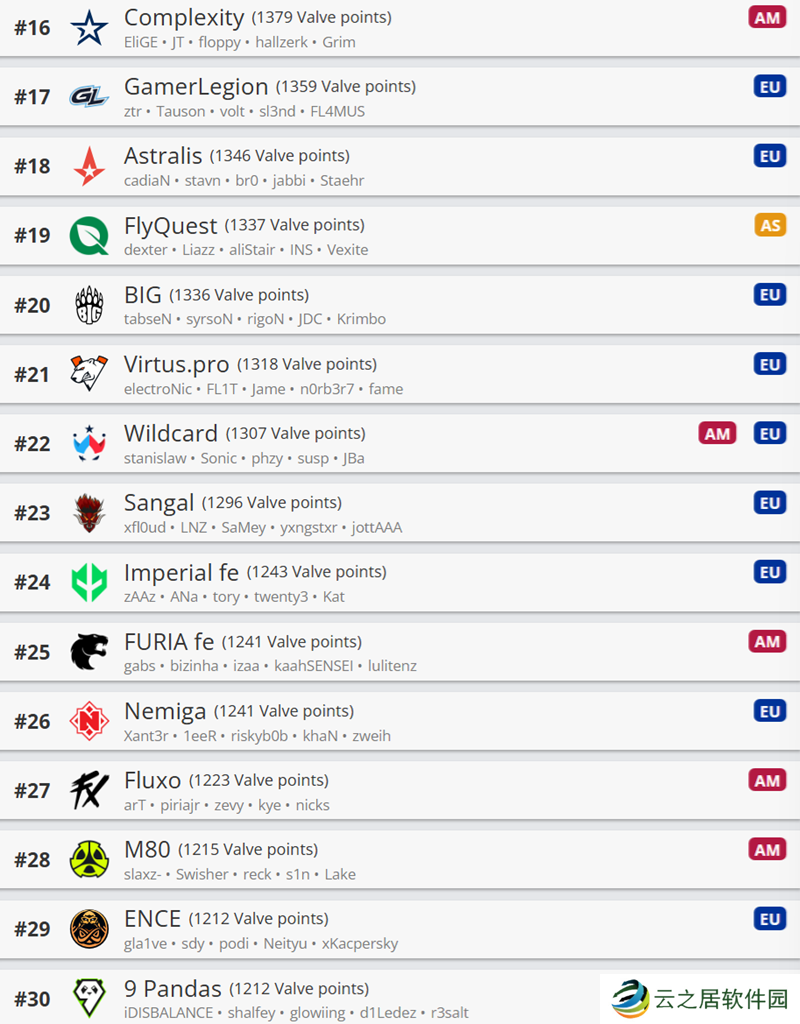Select the AS region badge on FlyQuest

(770, 225)
